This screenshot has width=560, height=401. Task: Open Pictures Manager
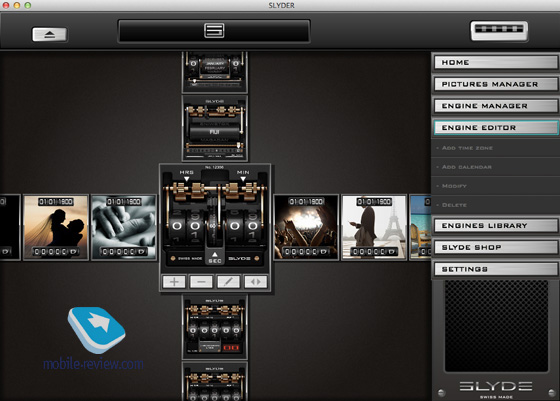pos(496,84)
